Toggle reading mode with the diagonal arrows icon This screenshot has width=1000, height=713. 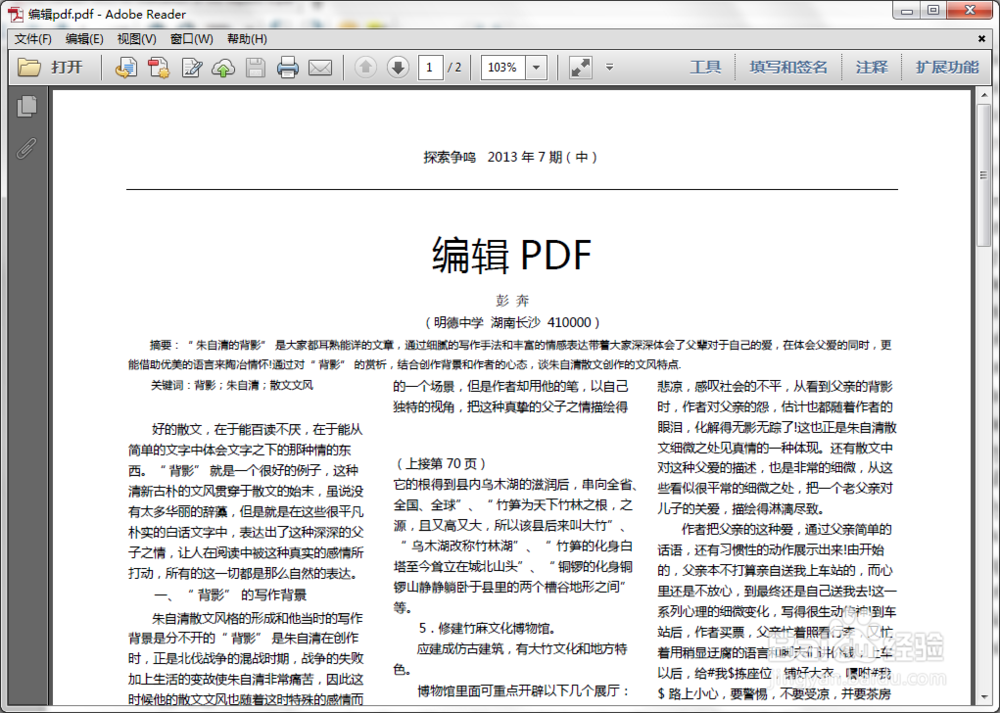(x=580, y=67)
